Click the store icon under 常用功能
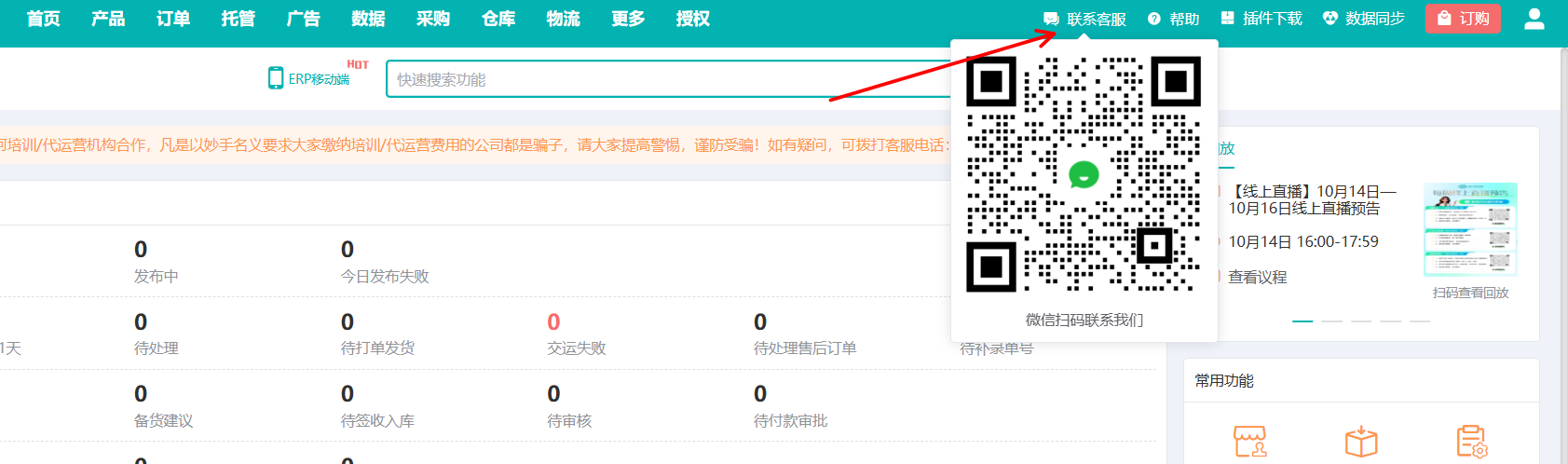Image resolution: width=1568 pixels, height=464 pixels. 1249,442
